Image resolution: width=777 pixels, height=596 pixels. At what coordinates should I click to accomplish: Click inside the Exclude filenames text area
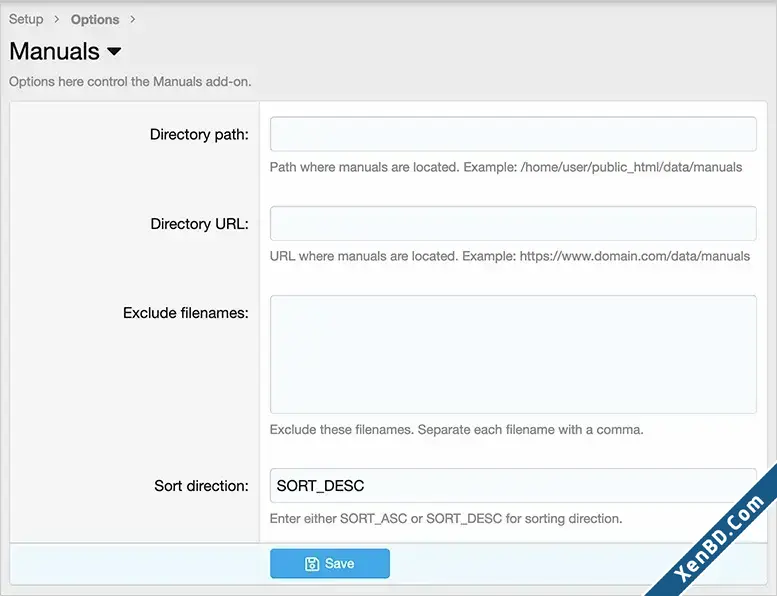tap(513, 354)
